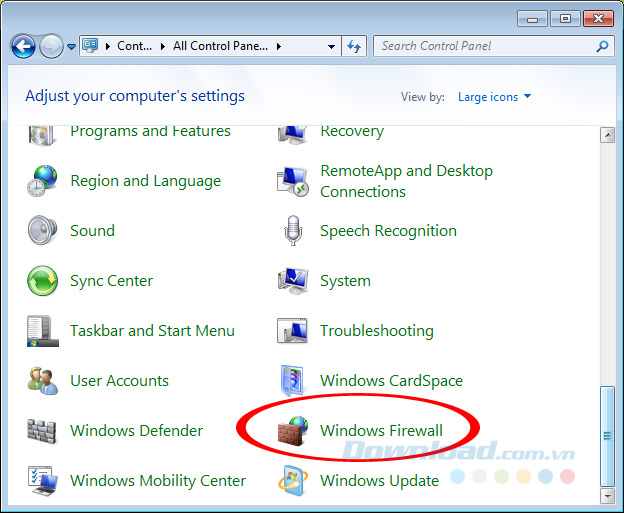The height and width of the screenshot is (513, 624).
Task: Click the magnifier icon in search box
Action: tap(602, 46)
